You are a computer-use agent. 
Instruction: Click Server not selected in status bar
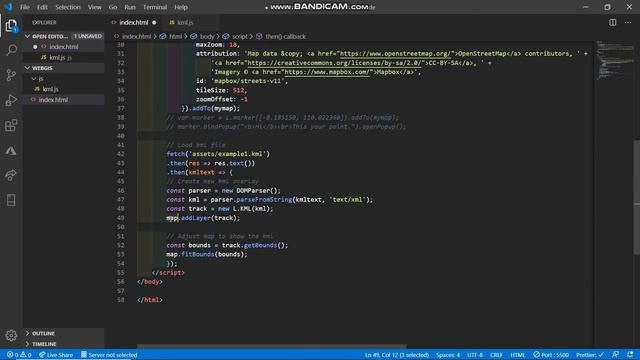[x=109, y=355]
